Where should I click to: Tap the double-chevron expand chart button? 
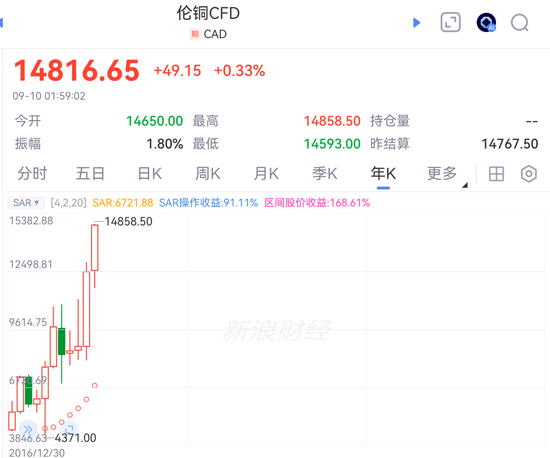pyautogui.click(x=28, y=429)
